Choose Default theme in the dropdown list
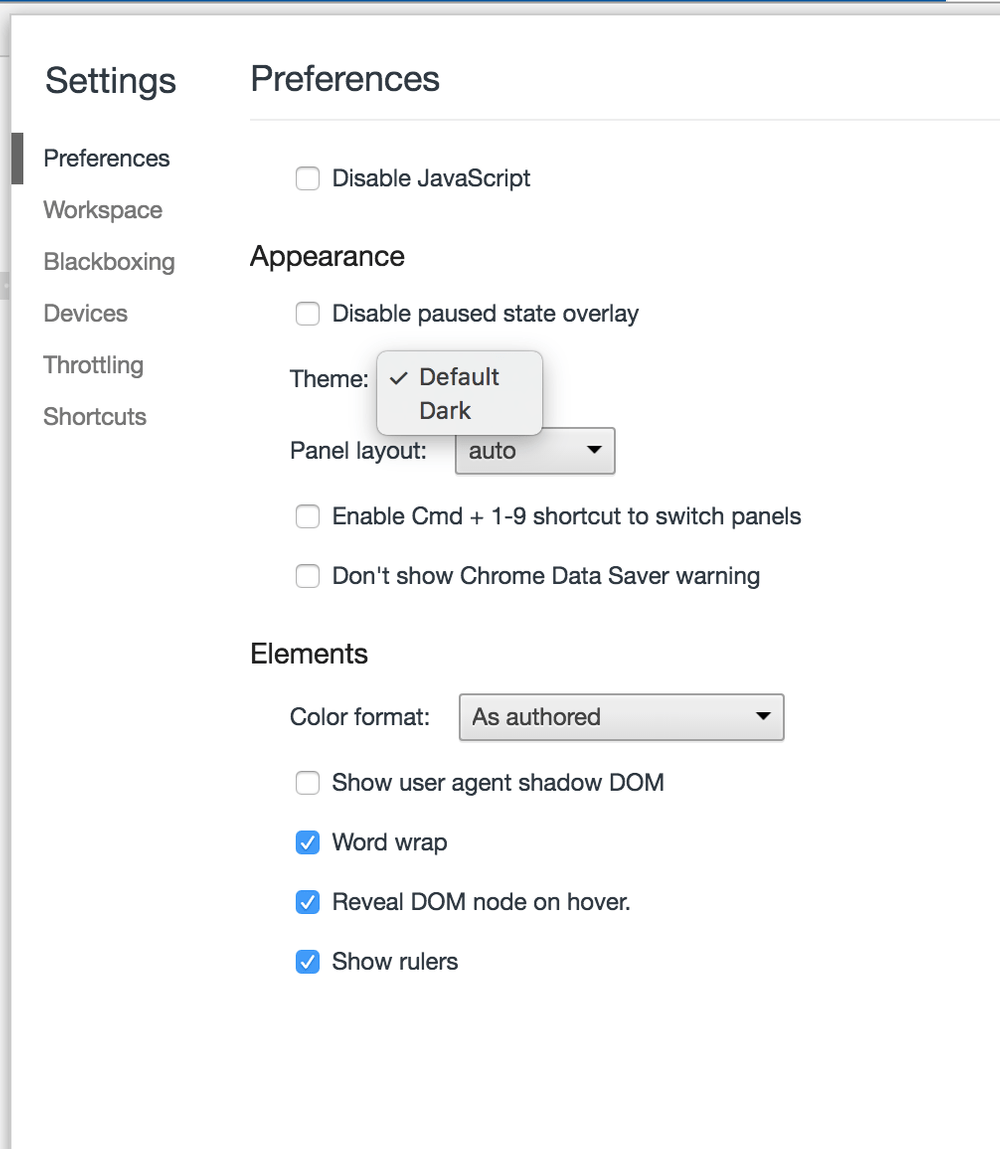The width and height of the screenshot is (1000, 1149). pyautogui.click(x=459, y=377)
